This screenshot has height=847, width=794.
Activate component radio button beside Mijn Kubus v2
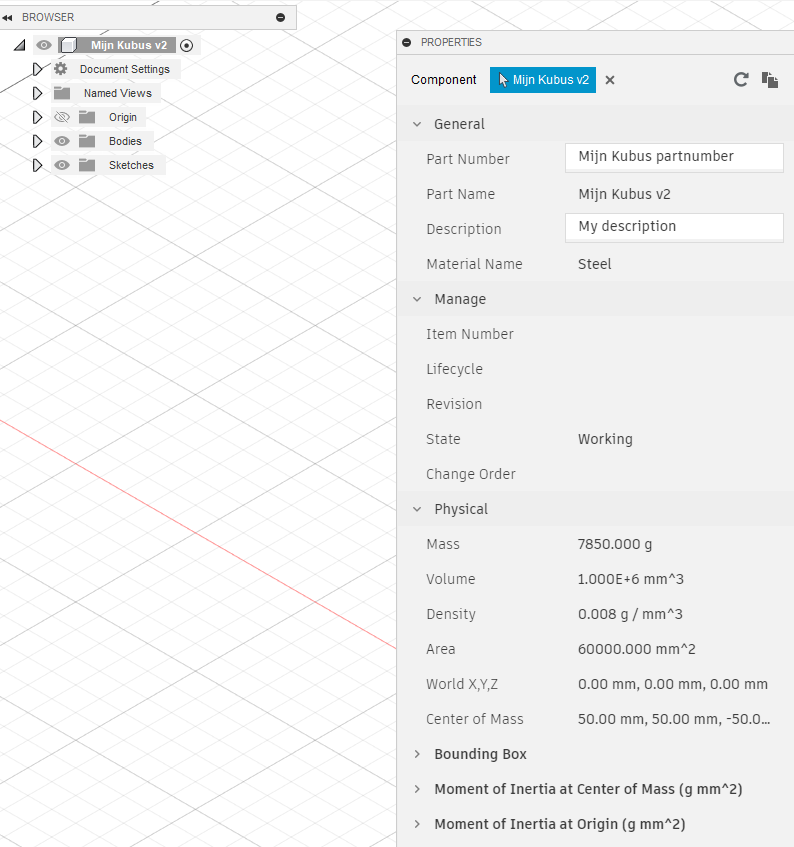coord(186,46)
